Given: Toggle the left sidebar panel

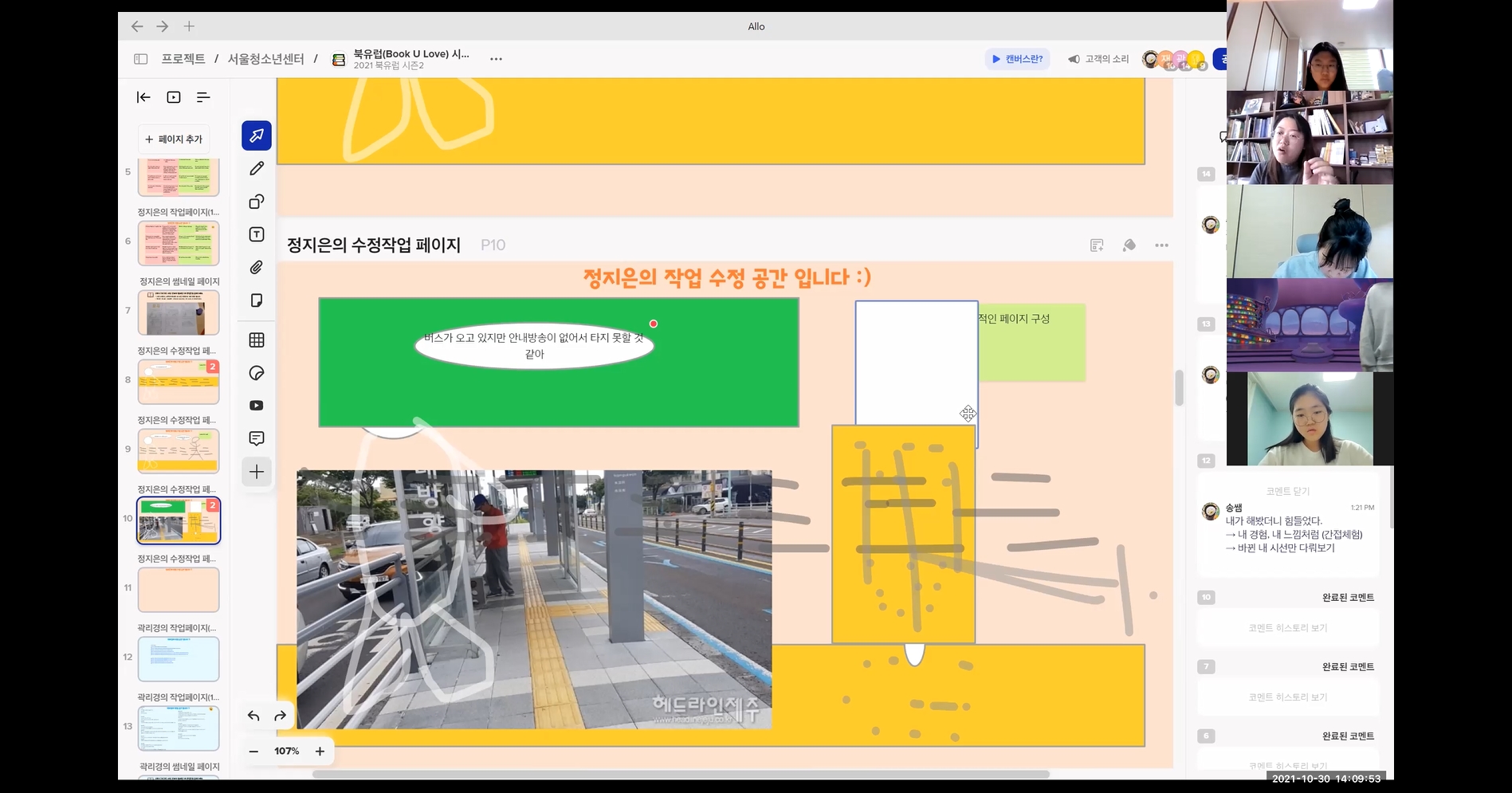Looking at the screenshot, I should (141, 59).
